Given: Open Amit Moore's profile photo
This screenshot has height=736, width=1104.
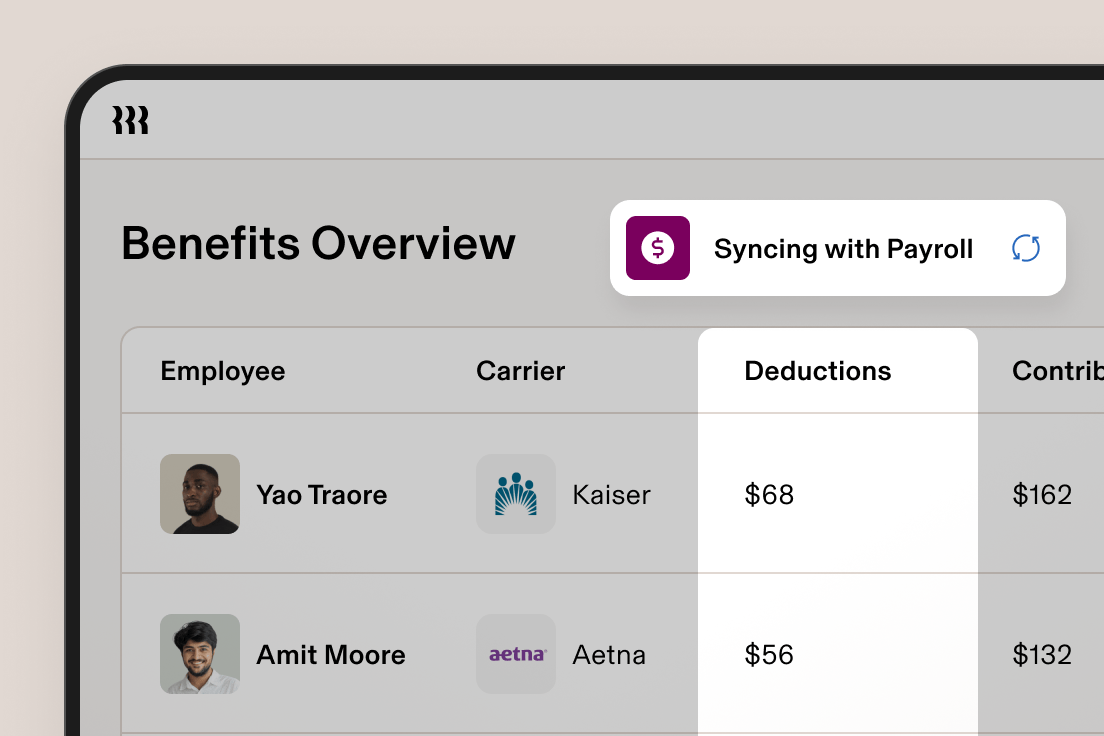Looking at the screenshot, I should [200, 654].
